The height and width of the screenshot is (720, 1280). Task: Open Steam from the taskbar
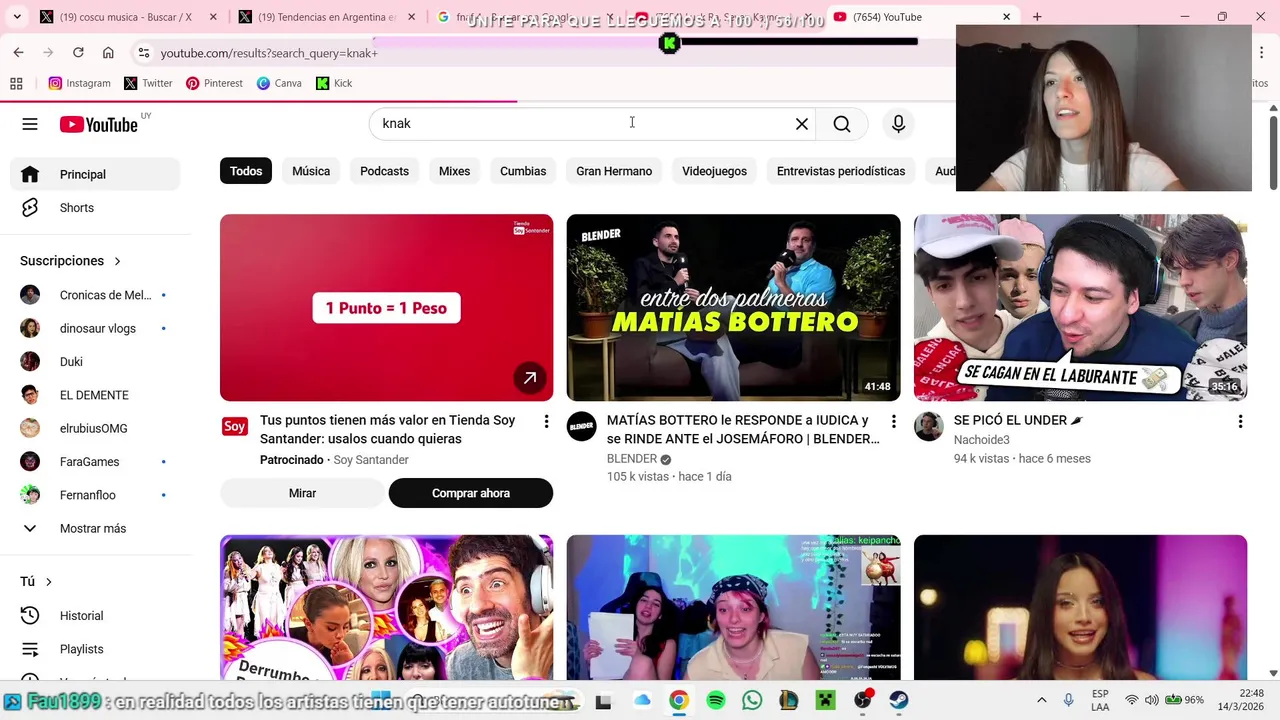pos(899,701)
